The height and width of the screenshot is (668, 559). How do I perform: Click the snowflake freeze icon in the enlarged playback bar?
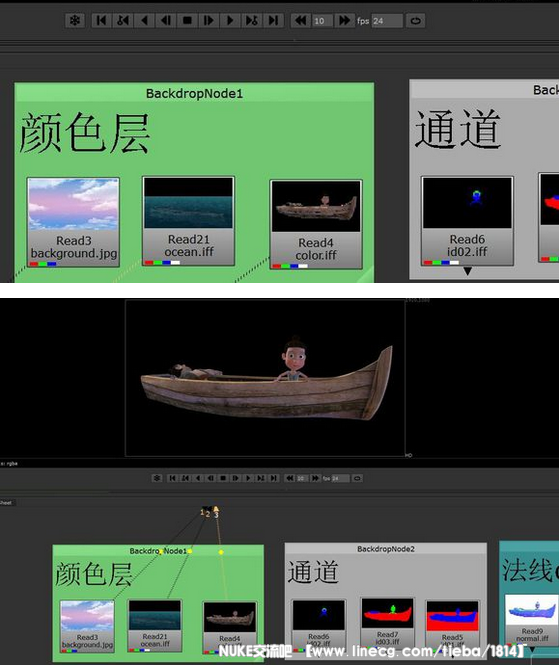coord(75,20)
